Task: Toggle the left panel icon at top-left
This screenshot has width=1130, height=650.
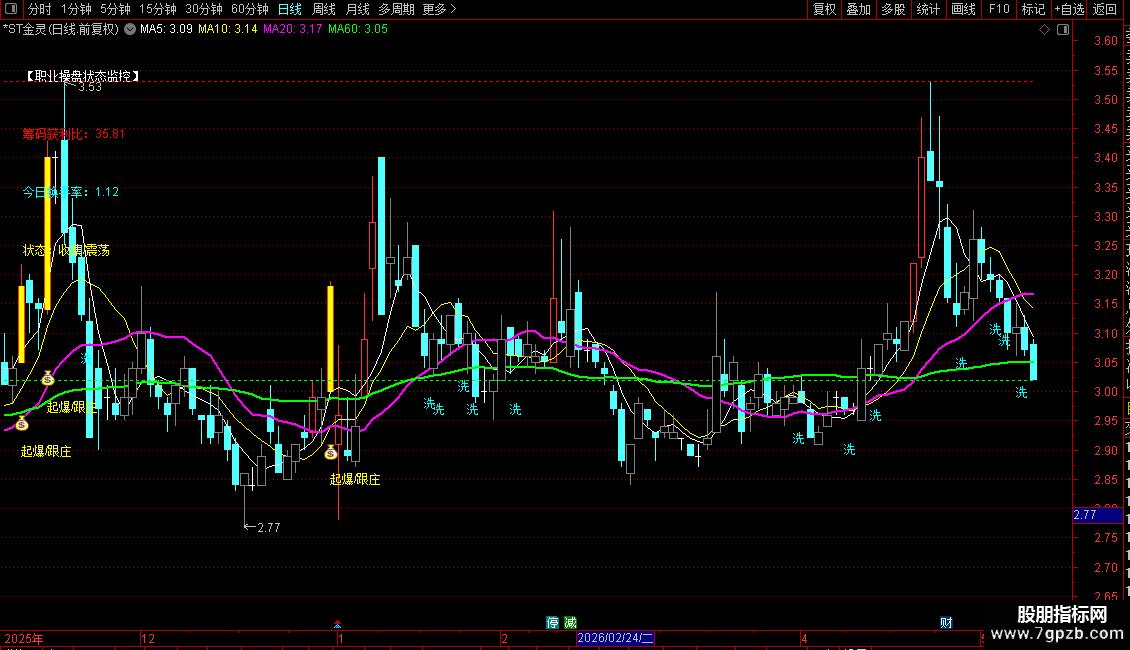Action: coord(10,9)
